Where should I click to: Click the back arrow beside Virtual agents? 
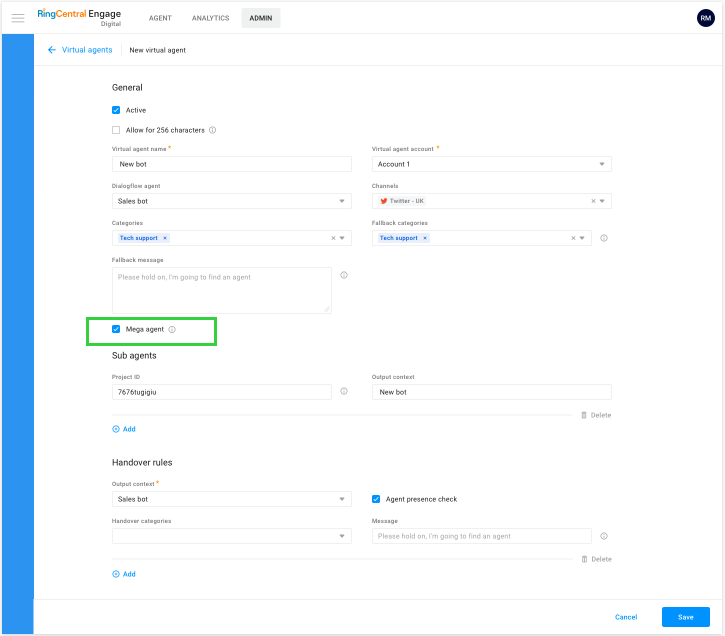coord(52,50)
